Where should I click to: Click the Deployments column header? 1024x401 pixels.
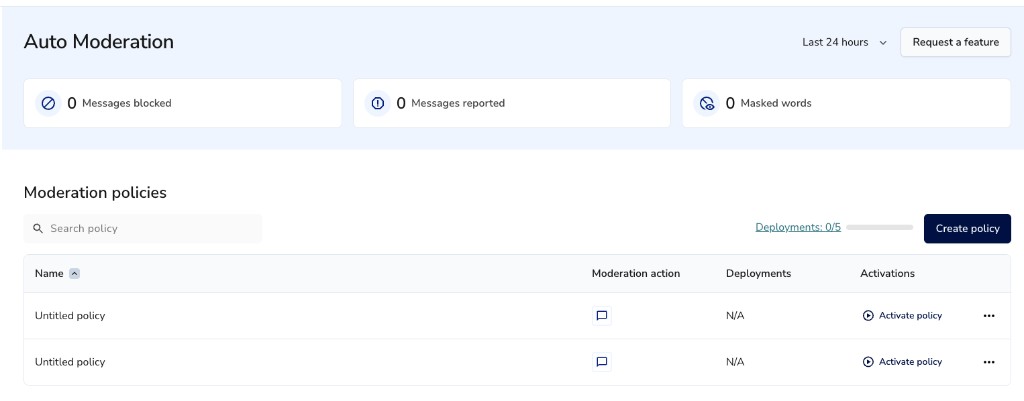coord(758,274)
